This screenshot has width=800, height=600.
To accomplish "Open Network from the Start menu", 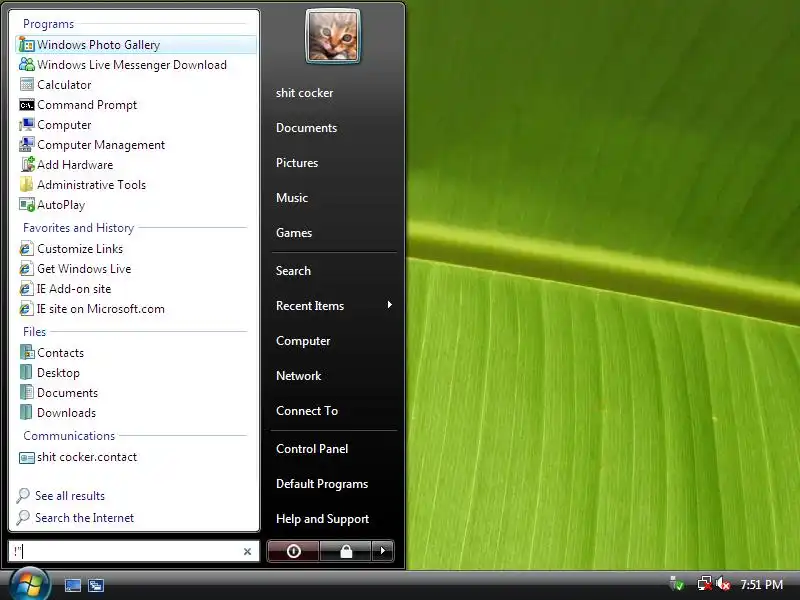I will 298,376.
